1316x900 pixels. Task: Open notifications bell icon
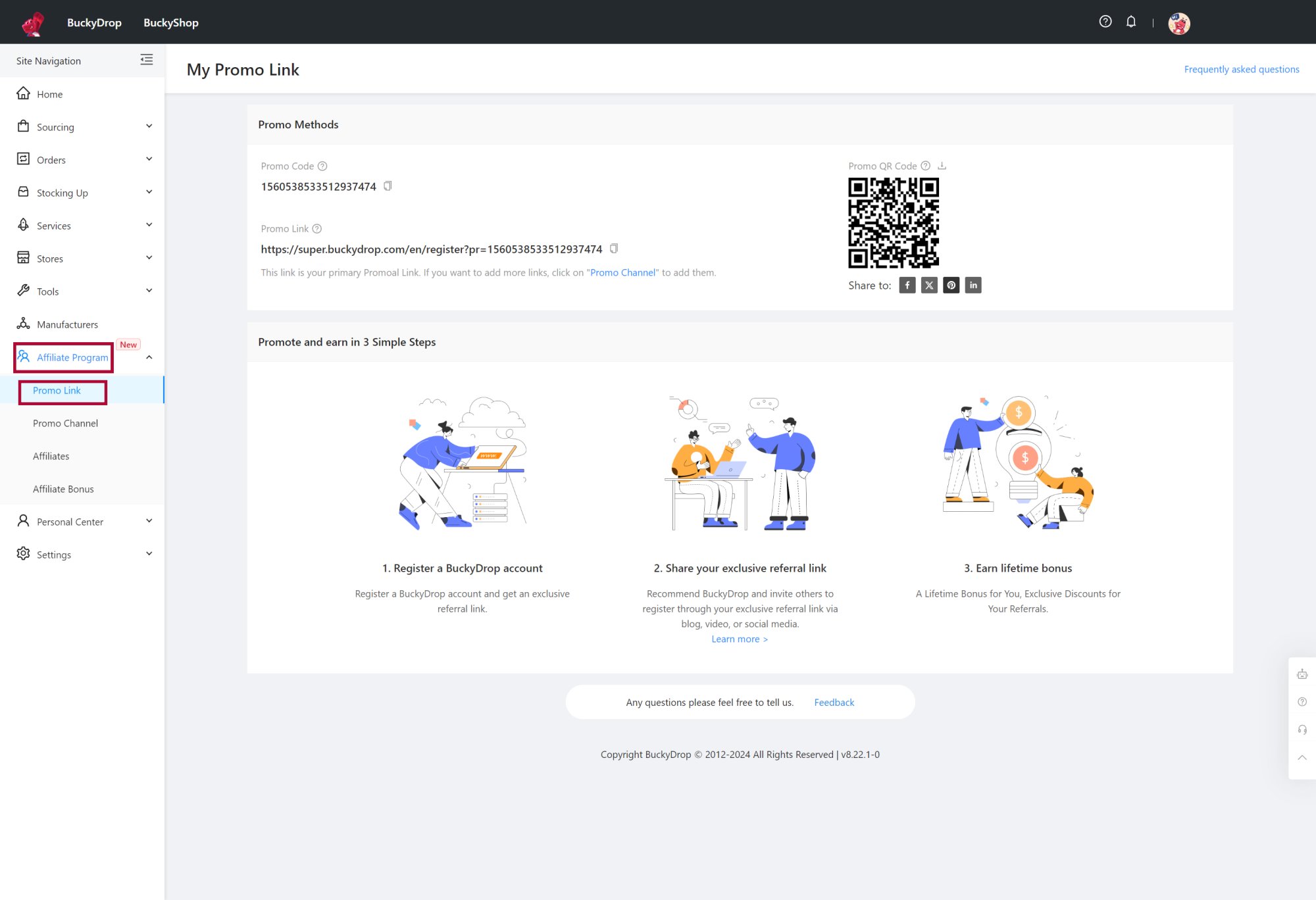pos(1131,22)
